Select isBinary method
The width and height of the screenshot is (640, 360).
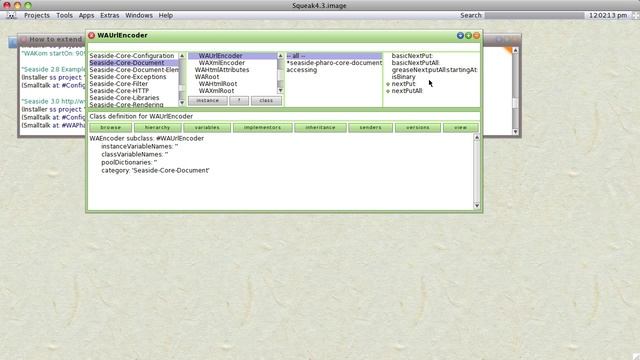point(403,77)
